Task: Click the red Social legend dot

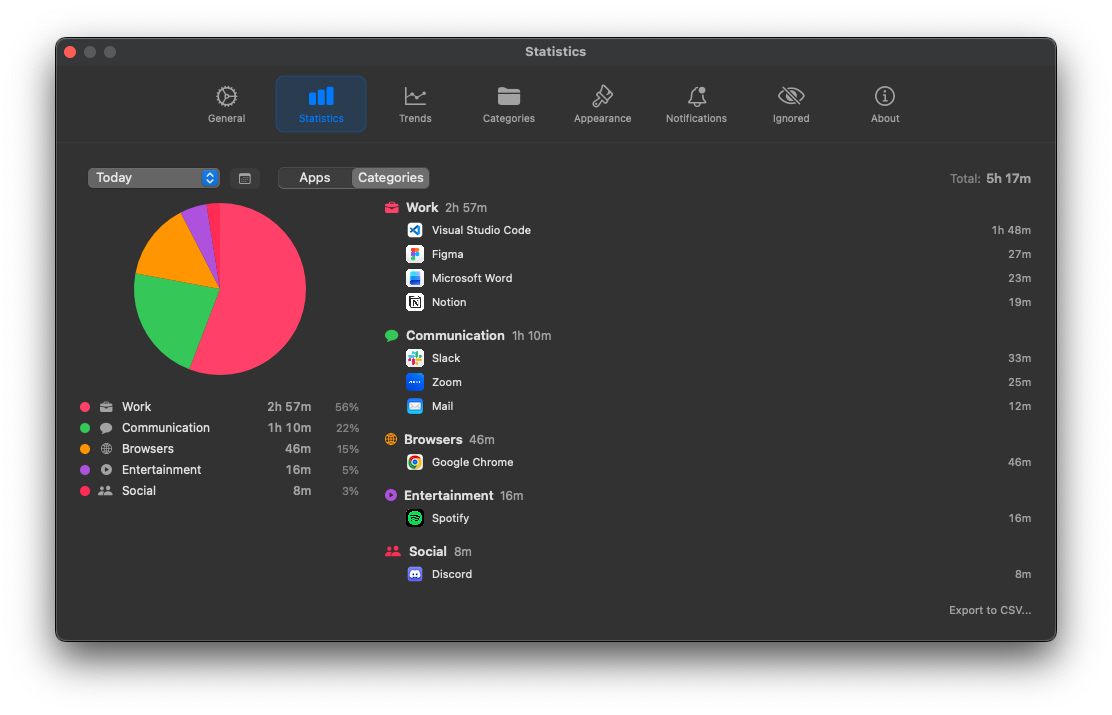Action: tap(85, 491)
